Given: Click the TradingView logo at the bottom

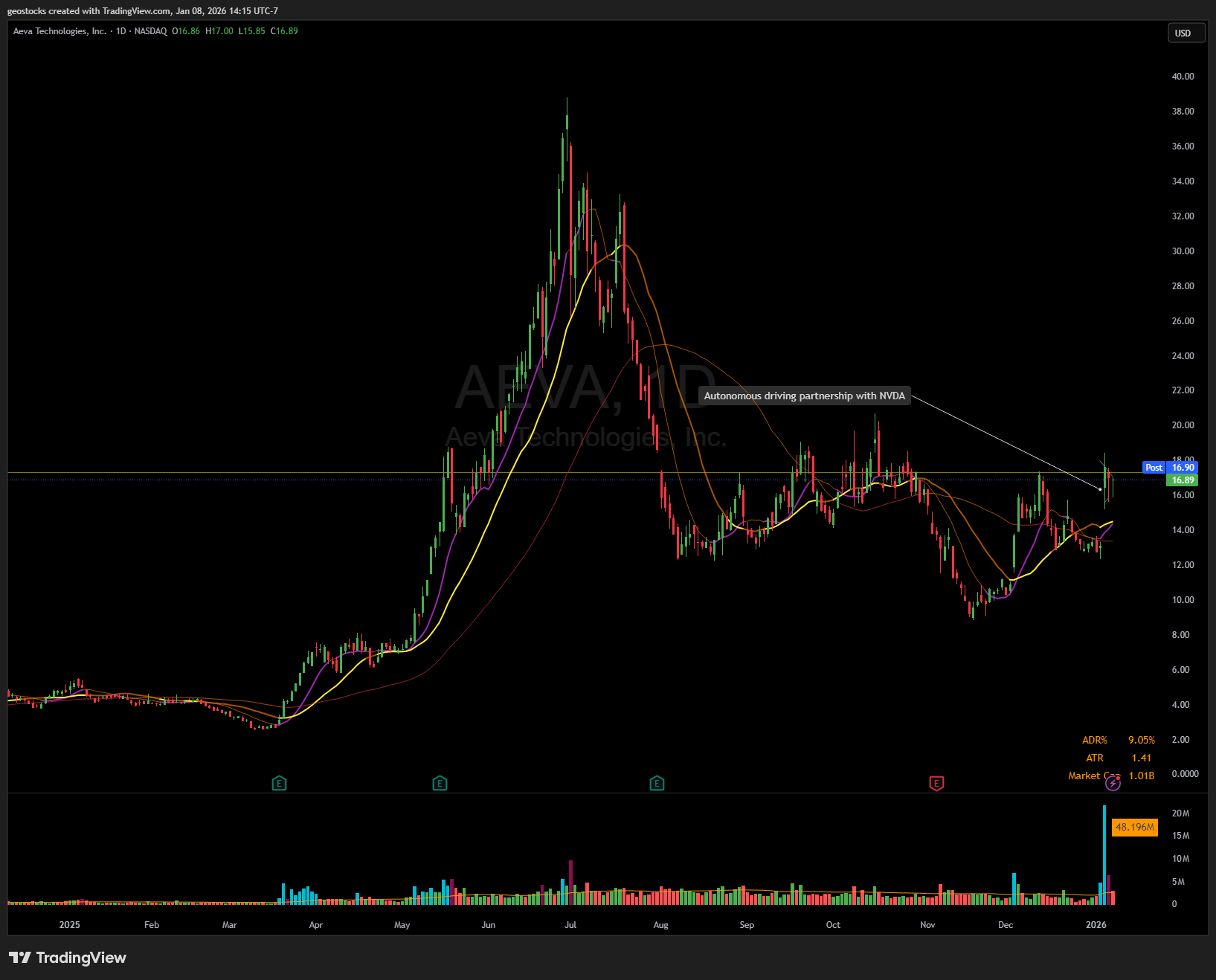Looking at the screenshot, I should pos(68,958).
